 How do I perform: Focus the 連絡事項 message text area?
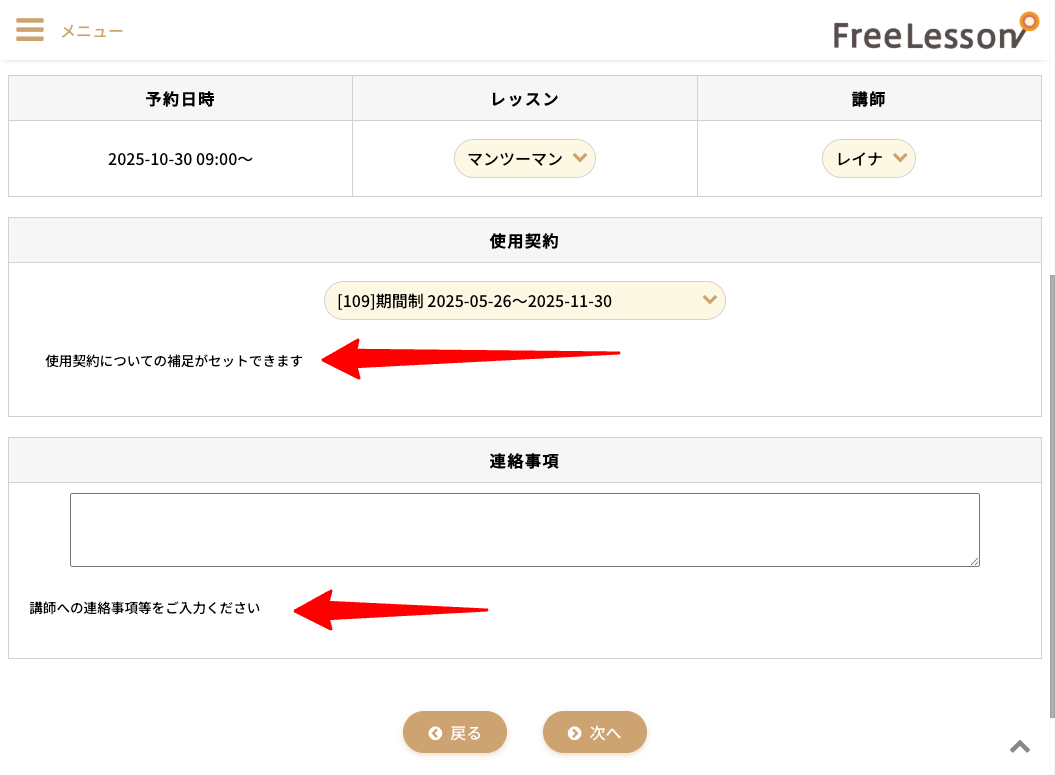(524, 530)
